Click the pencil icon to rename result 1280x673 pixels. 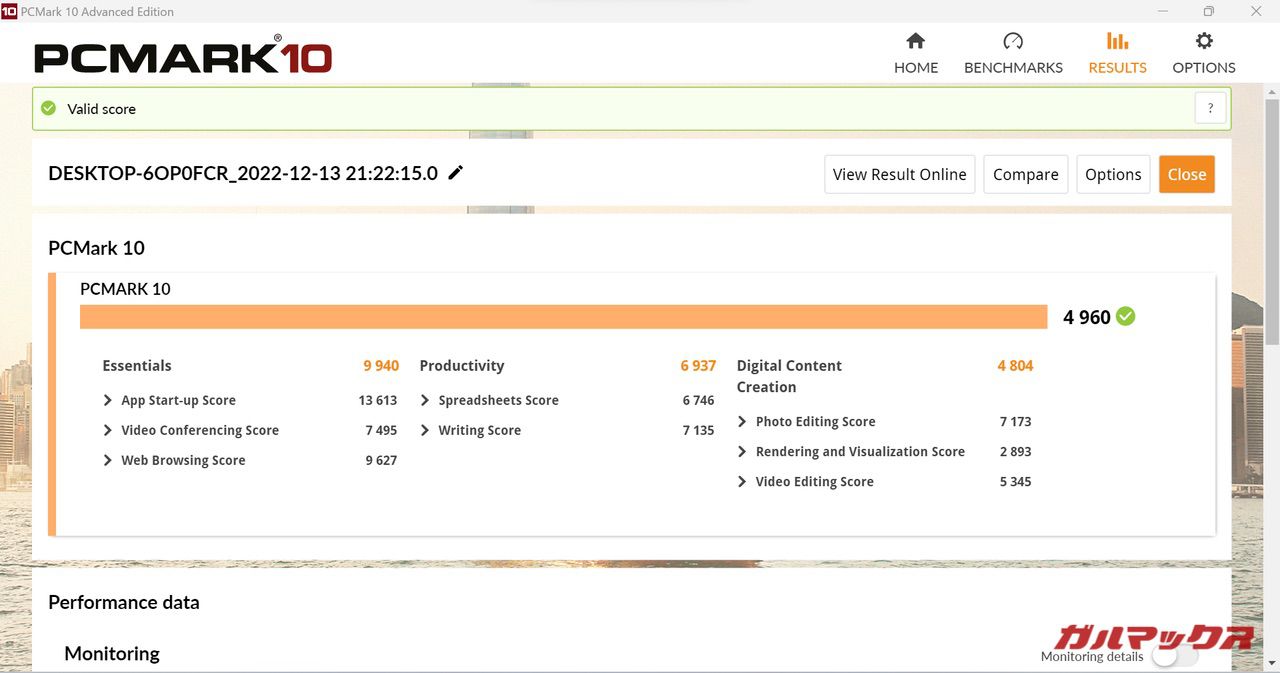(456, 173)
